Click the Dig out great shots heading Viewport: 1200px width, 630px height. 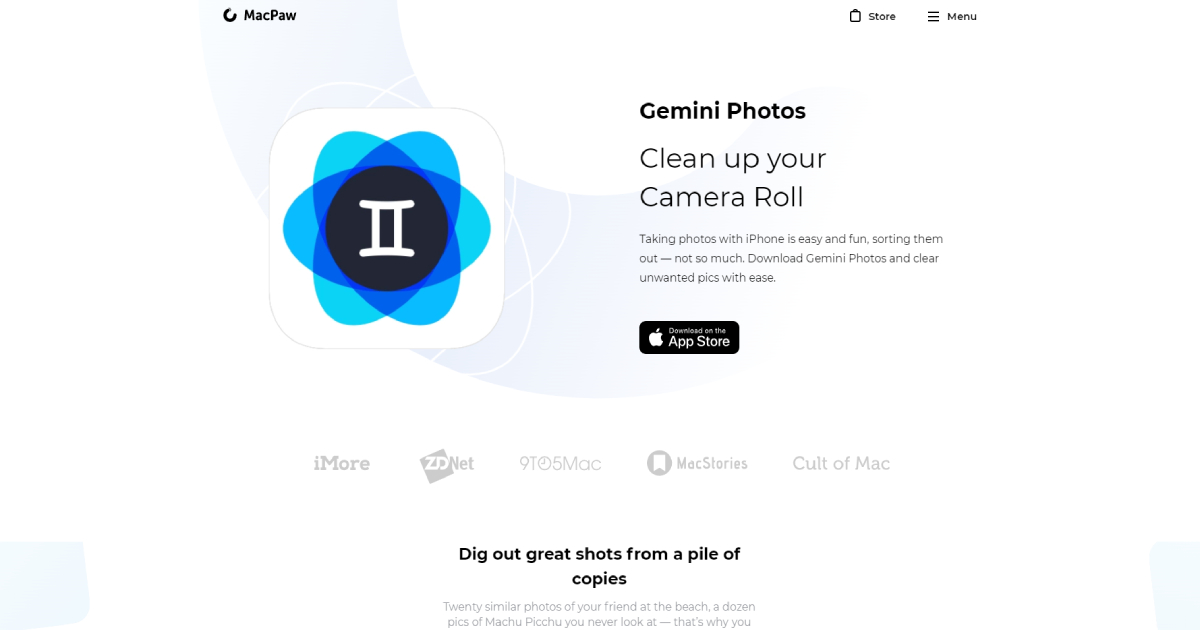click(599, 566)
